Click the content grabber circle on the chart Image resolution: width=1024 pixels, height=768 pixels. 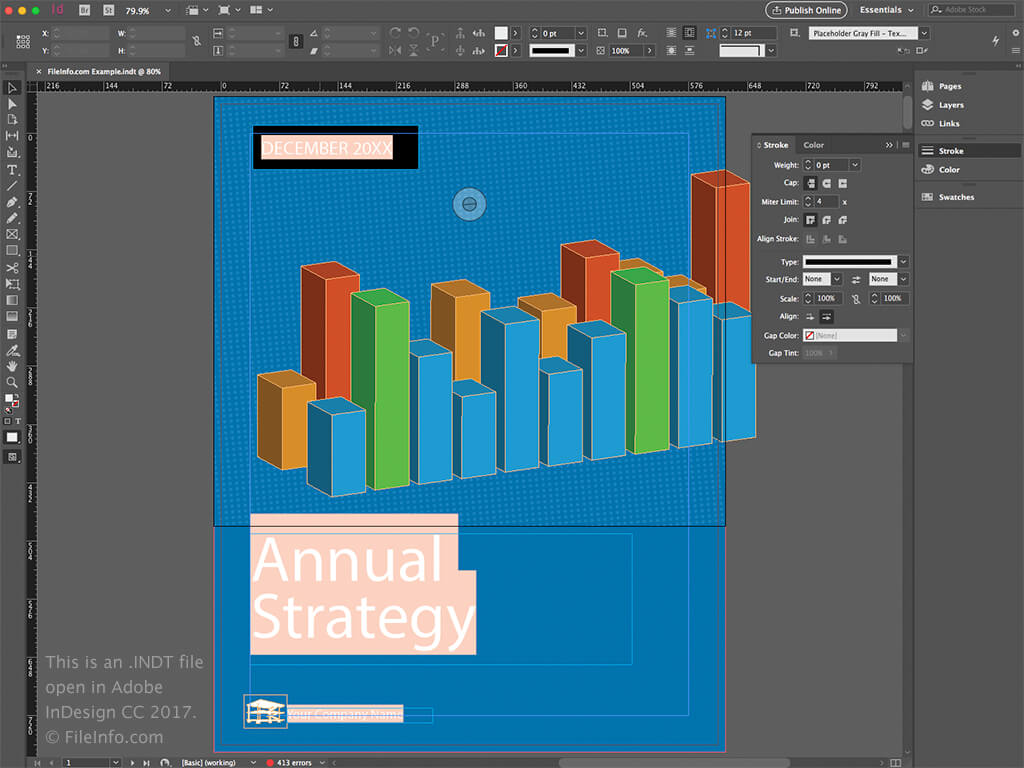click(469, 204)
